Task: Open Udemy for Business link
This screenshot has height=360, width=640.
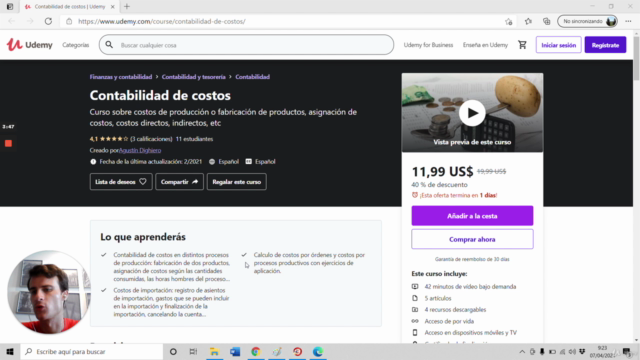Action: 428,45
